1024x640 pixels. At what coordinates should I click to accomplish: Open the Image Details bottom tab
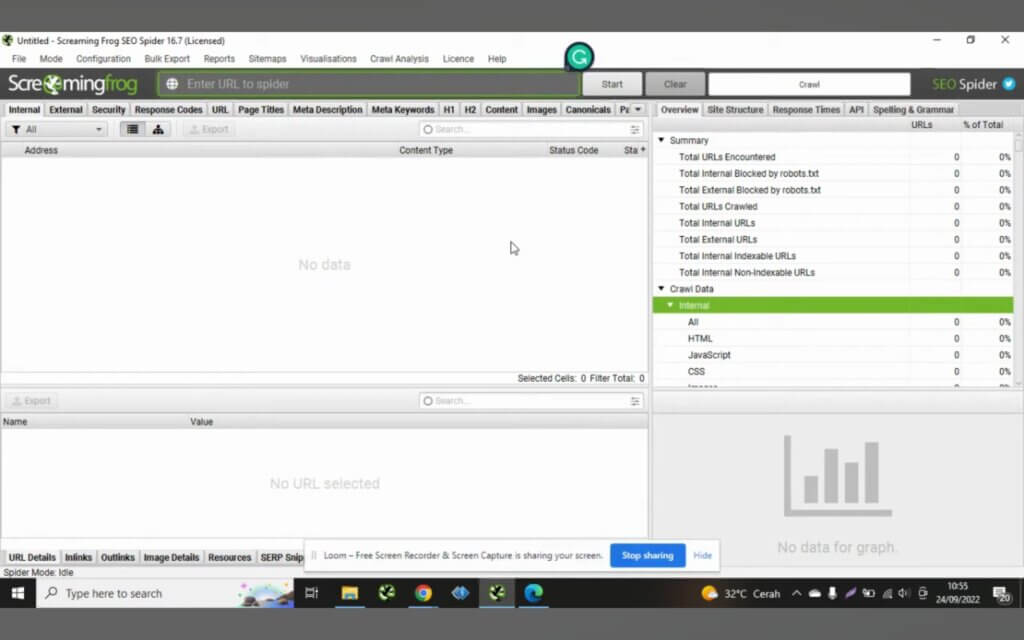pos(171,557)
